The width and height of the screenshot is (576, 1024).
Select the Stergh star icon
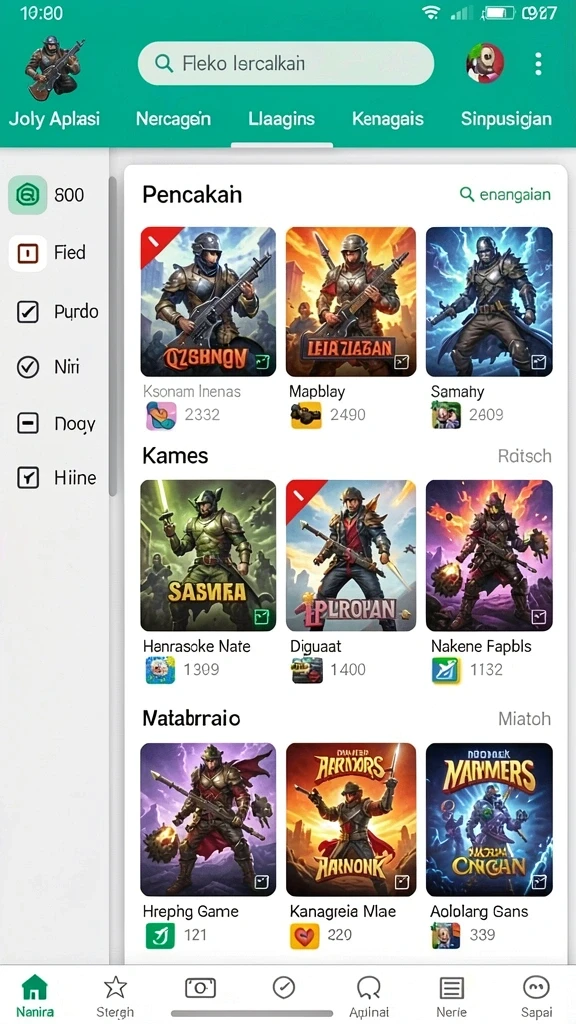tap(116, 987)
